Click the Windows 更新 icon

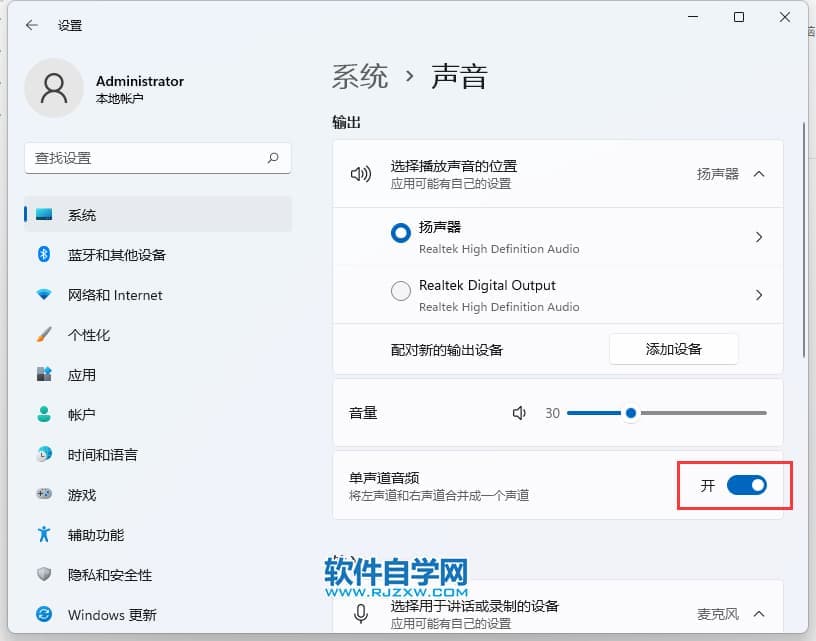coord(44,614)
